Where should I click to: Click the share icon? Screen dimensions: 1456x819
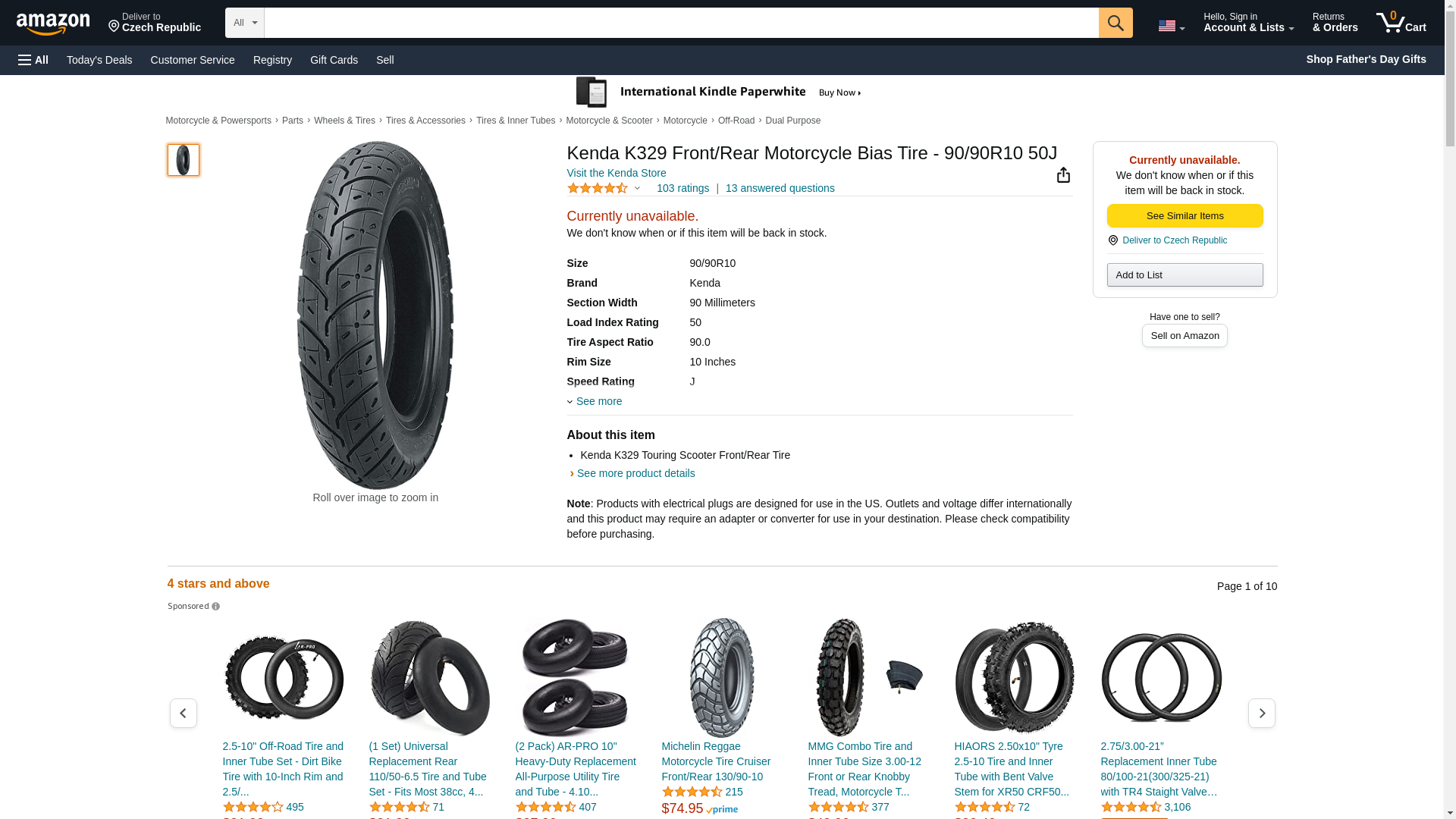[1063, 175]
